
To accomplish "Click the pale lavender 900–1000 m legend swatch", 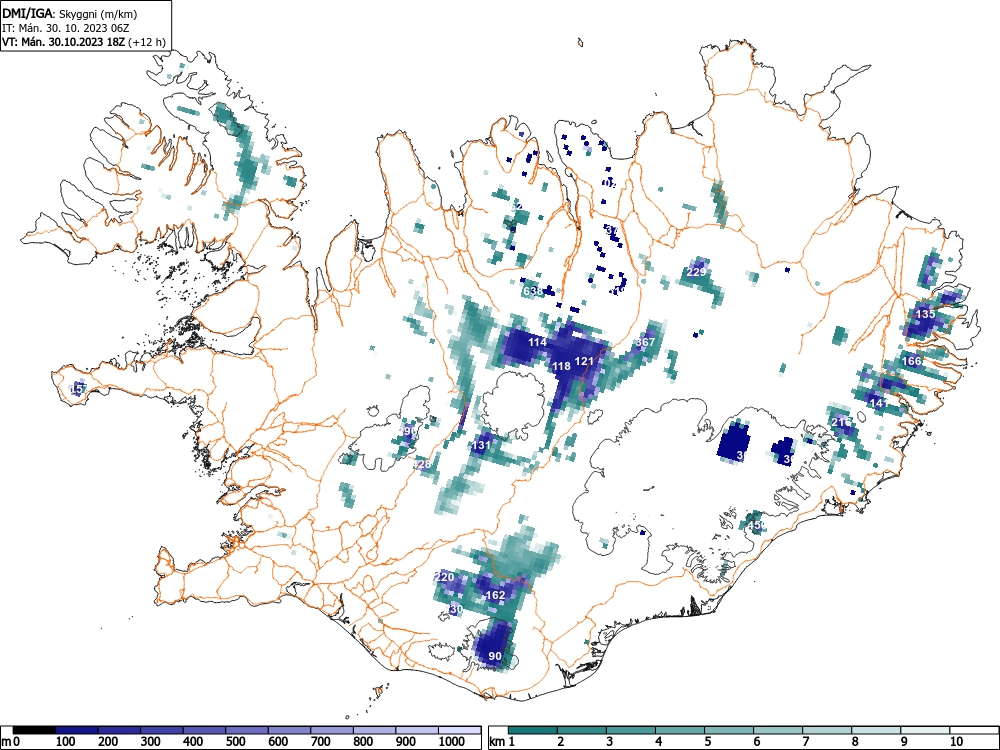I will click(x=418, y=730).
